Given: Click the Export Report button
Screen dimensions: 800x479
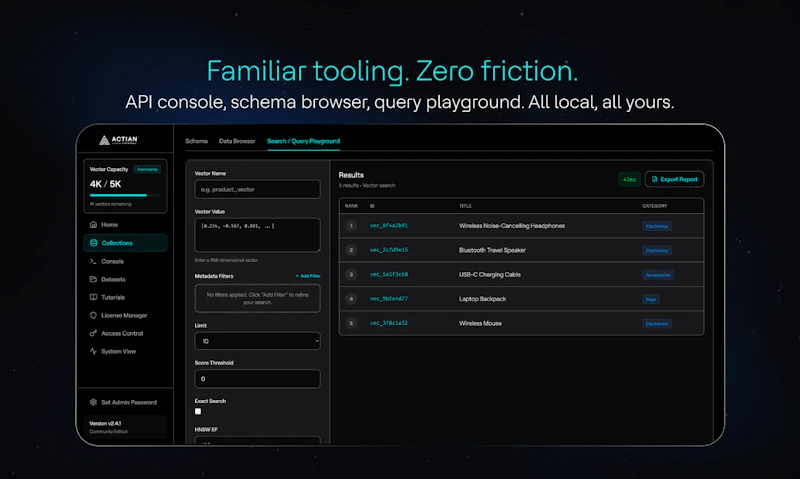Looking at the screenshot, I should [674, 179].
